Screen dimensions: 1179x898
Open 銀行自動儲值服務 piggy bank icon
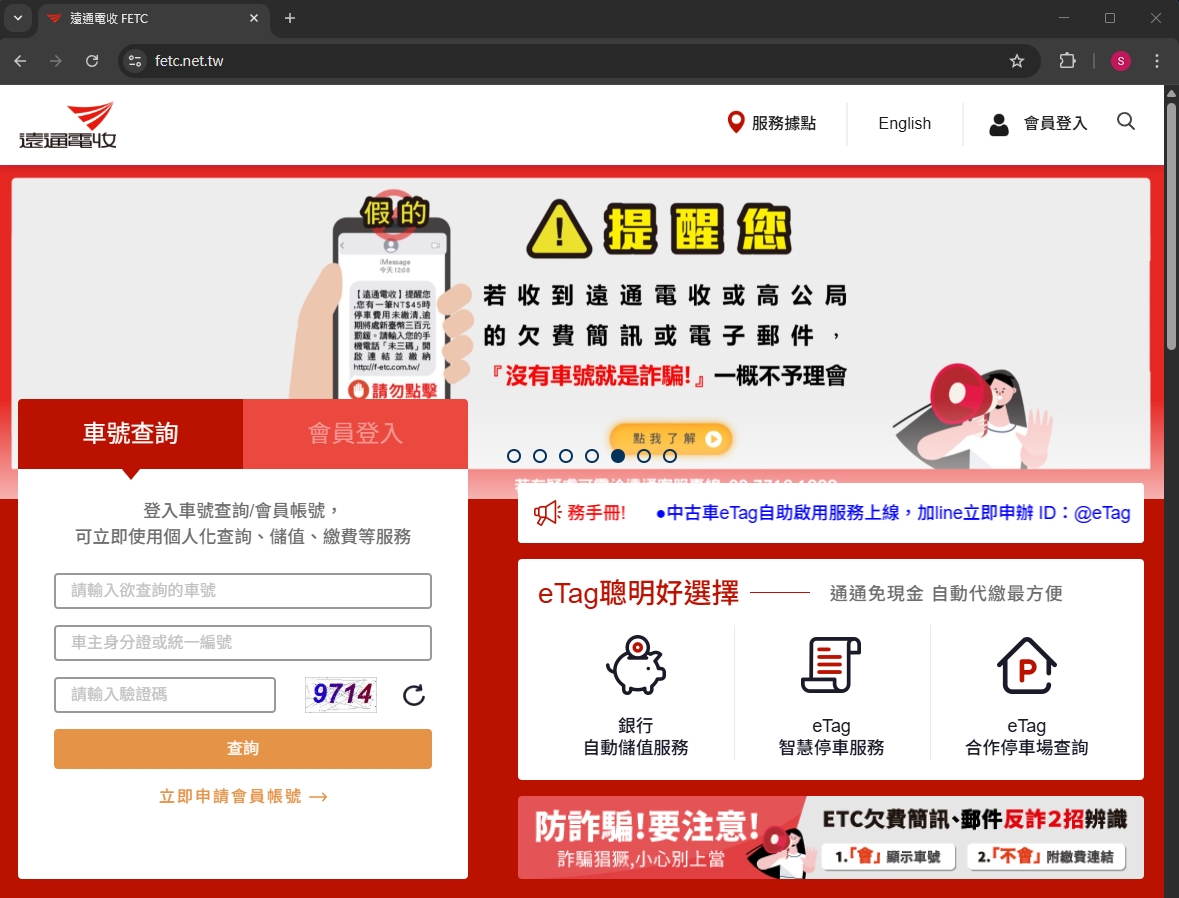(x=636, y=665)
